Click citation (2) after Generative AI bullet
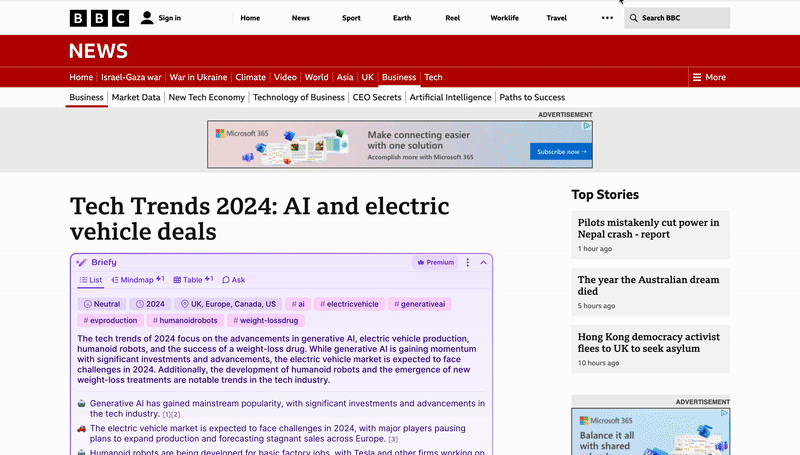 click(x=176, y=415)
